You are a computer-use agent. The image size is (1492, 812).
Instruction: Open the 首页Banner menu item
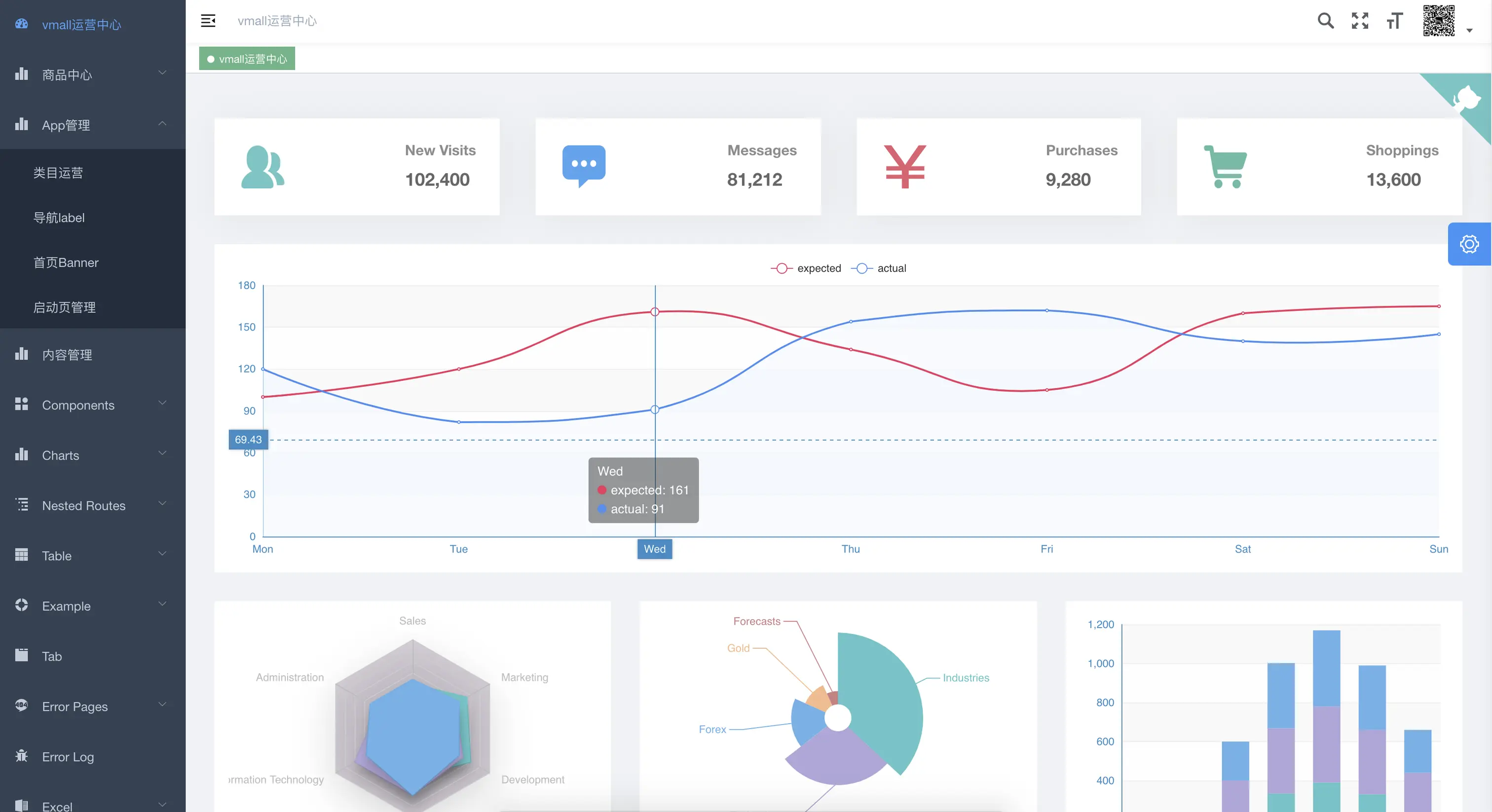tap(66, 262)
